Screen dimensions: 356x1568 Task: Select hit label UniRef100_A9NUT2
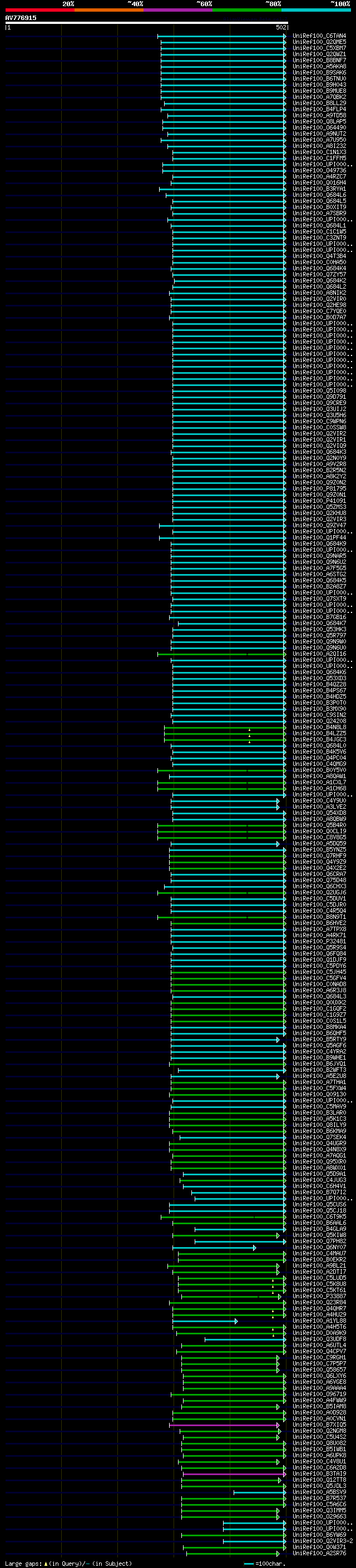pyautogui.click(x=319, y=134)
